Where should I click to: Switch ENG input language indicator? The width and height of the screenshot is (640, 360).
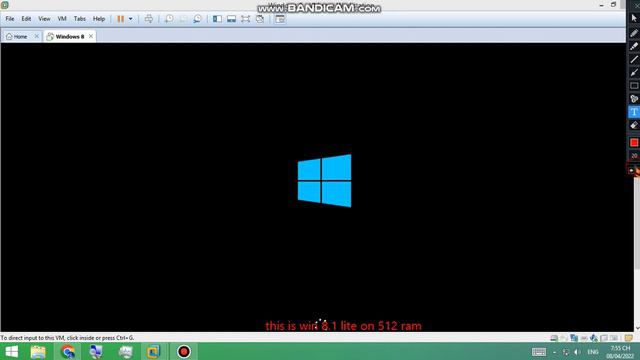point(593,352)
